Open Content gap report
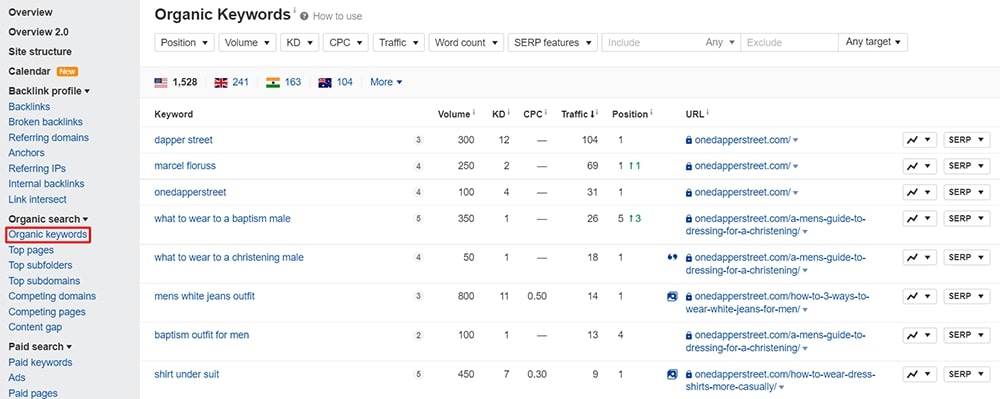Screen dimensions: 1000x399 click(35, 327)
